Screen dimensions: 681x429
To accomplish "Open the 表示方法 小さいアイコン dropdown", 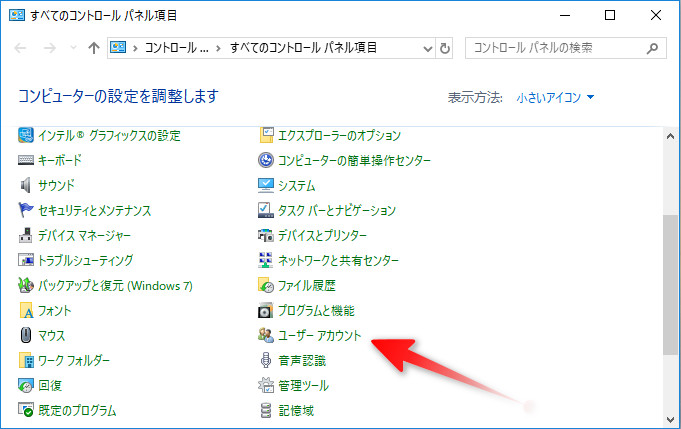I will click(x=555, y=97).
